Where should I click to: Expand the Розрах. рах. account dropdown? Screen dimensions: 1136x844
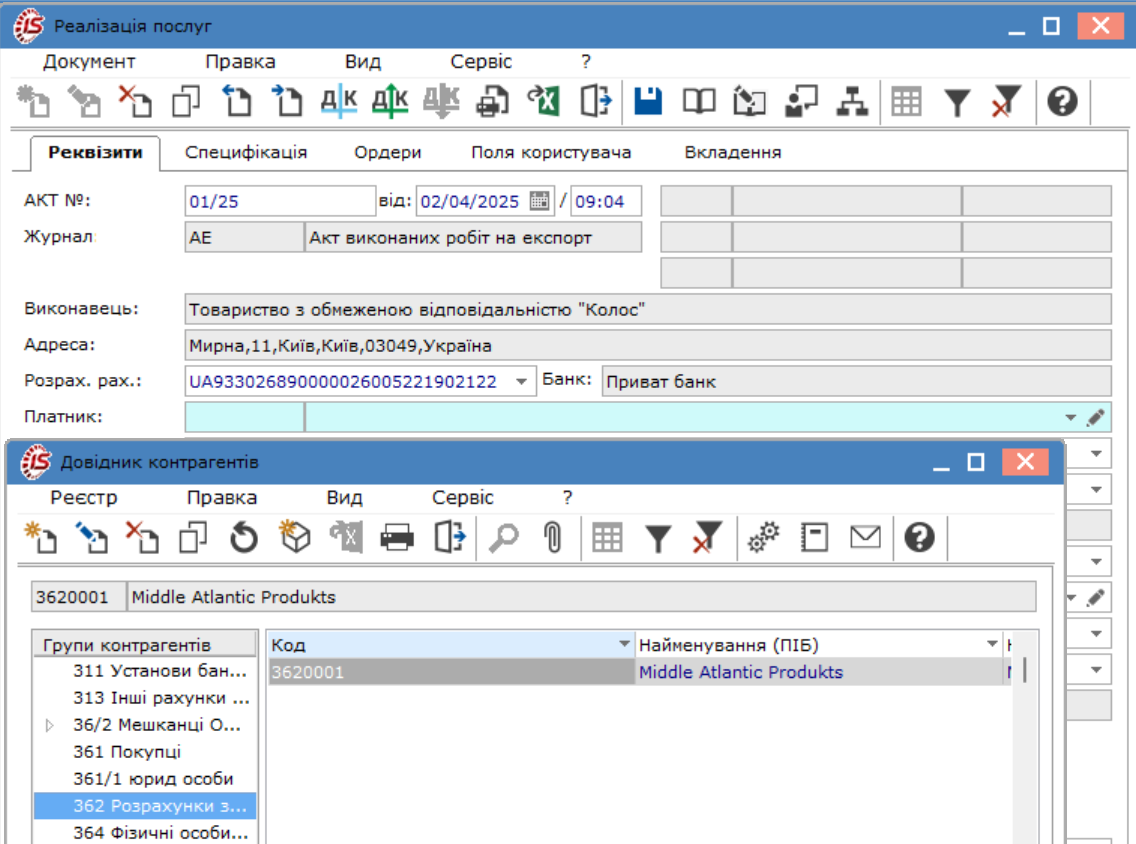coord(521,382)
